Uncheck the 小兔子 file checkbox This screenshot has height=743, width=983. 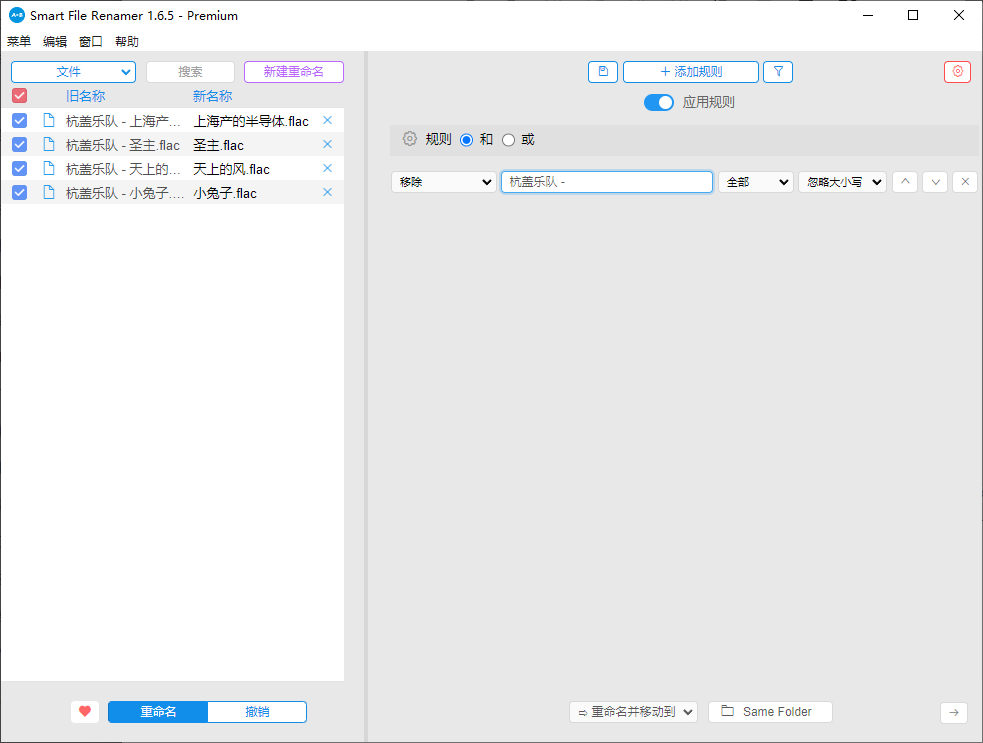[x=19, y=193]
